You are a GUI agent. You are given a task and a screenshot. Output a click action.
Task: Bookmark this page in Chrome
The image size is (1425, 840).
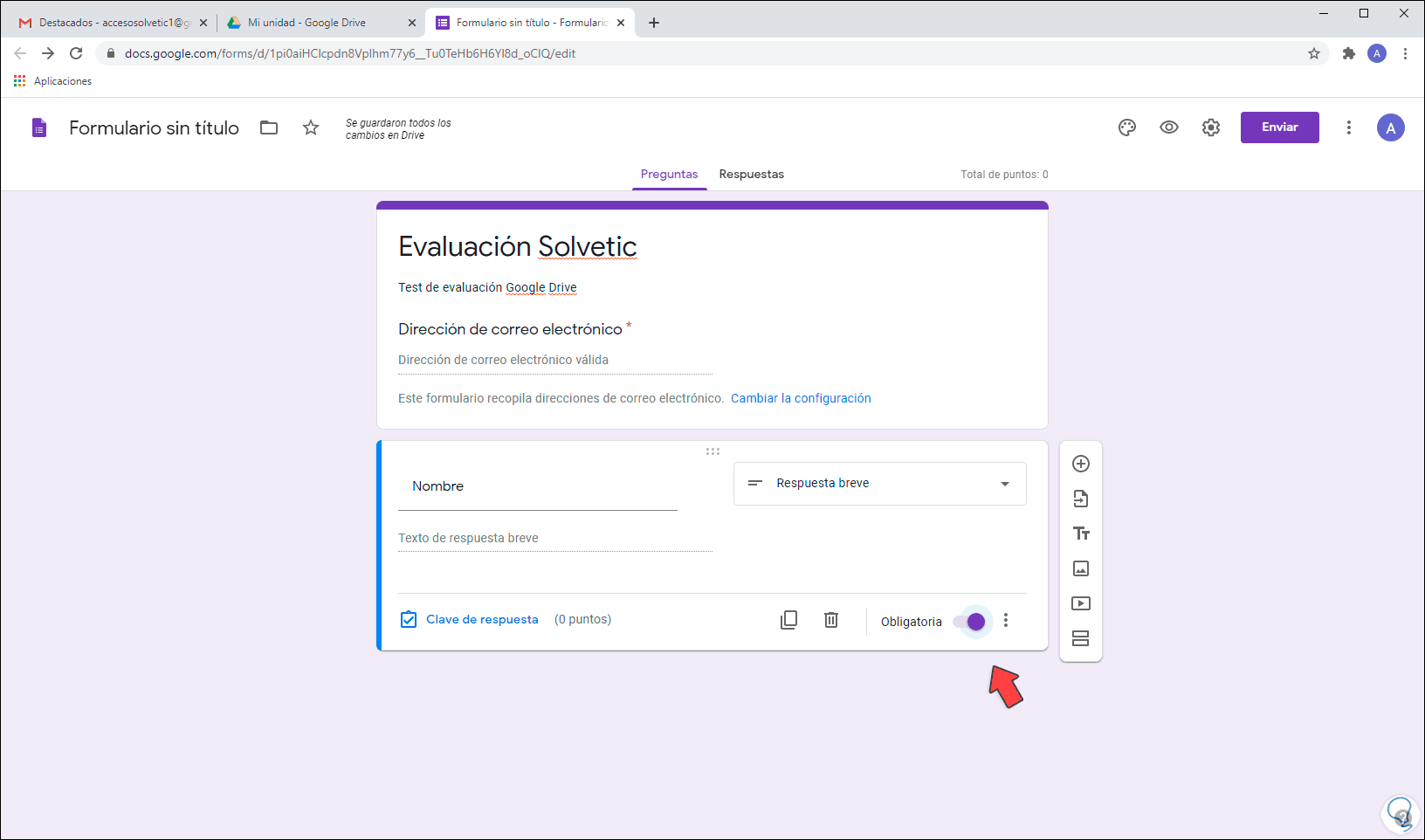click(x=1314, y=53)
